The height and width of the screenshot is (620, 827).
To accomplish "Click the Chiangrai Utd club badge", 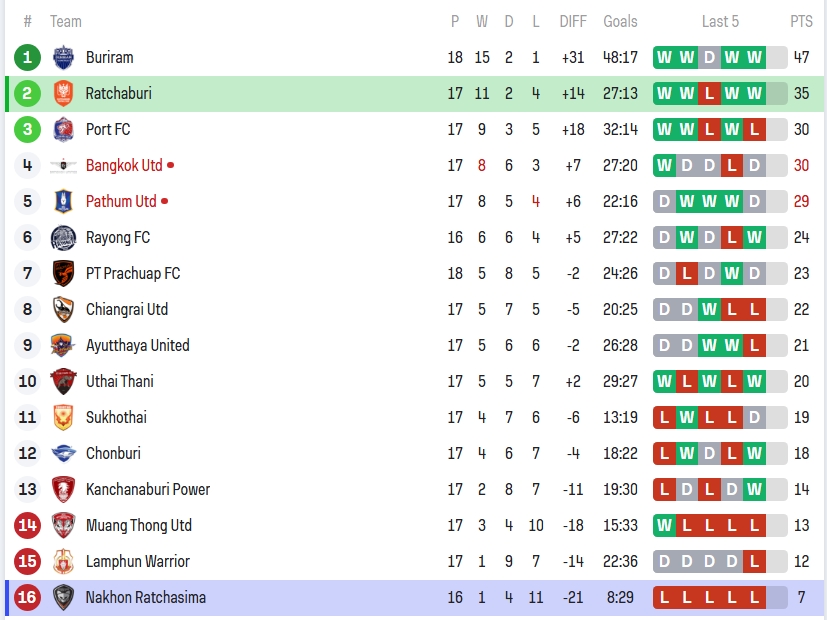I will click(63, 309).
